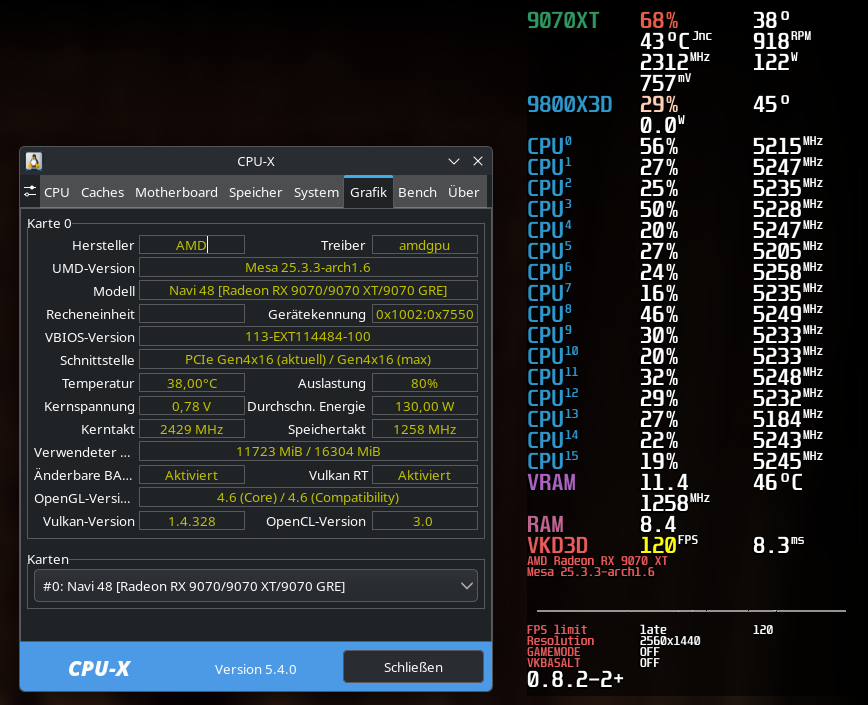Click the Hersteller field showing AMD
Screen dimensions: 868x705
[x=192, y=245]
